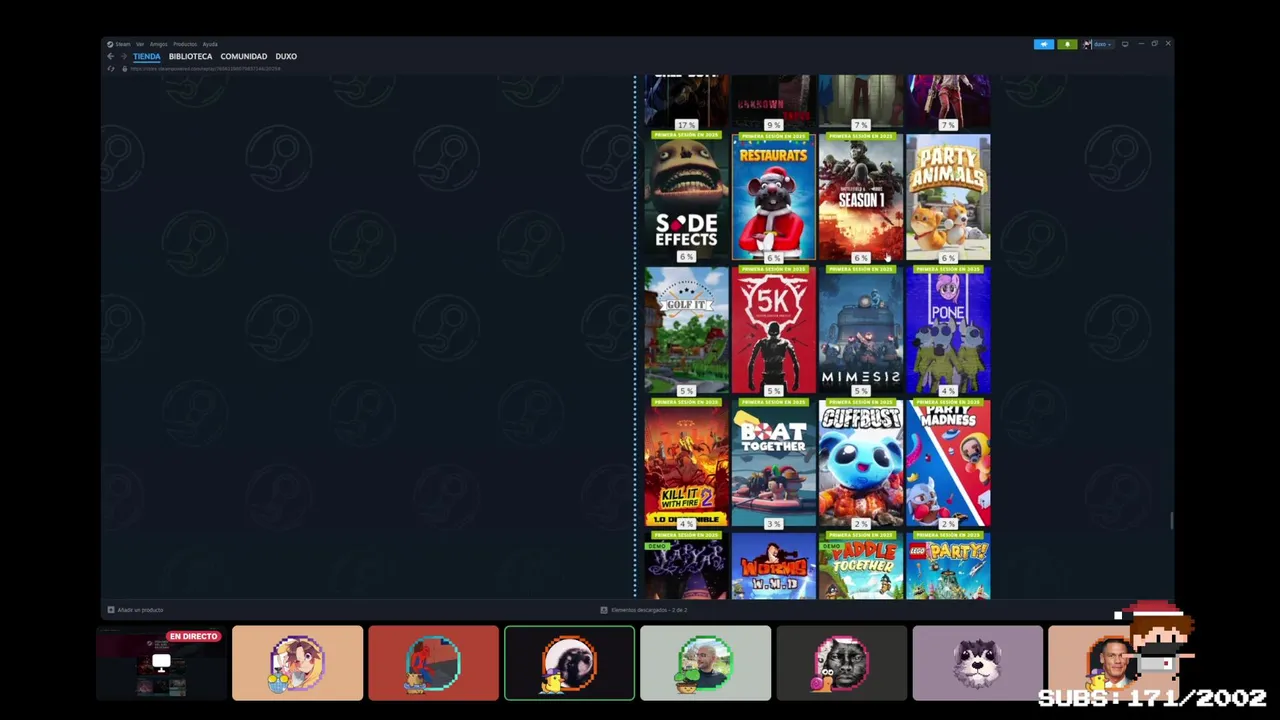Image resolution: width=1280 pixels, height=720 pixels.
Task: Select the Spider-Man avatar tile
Action: 433,663
